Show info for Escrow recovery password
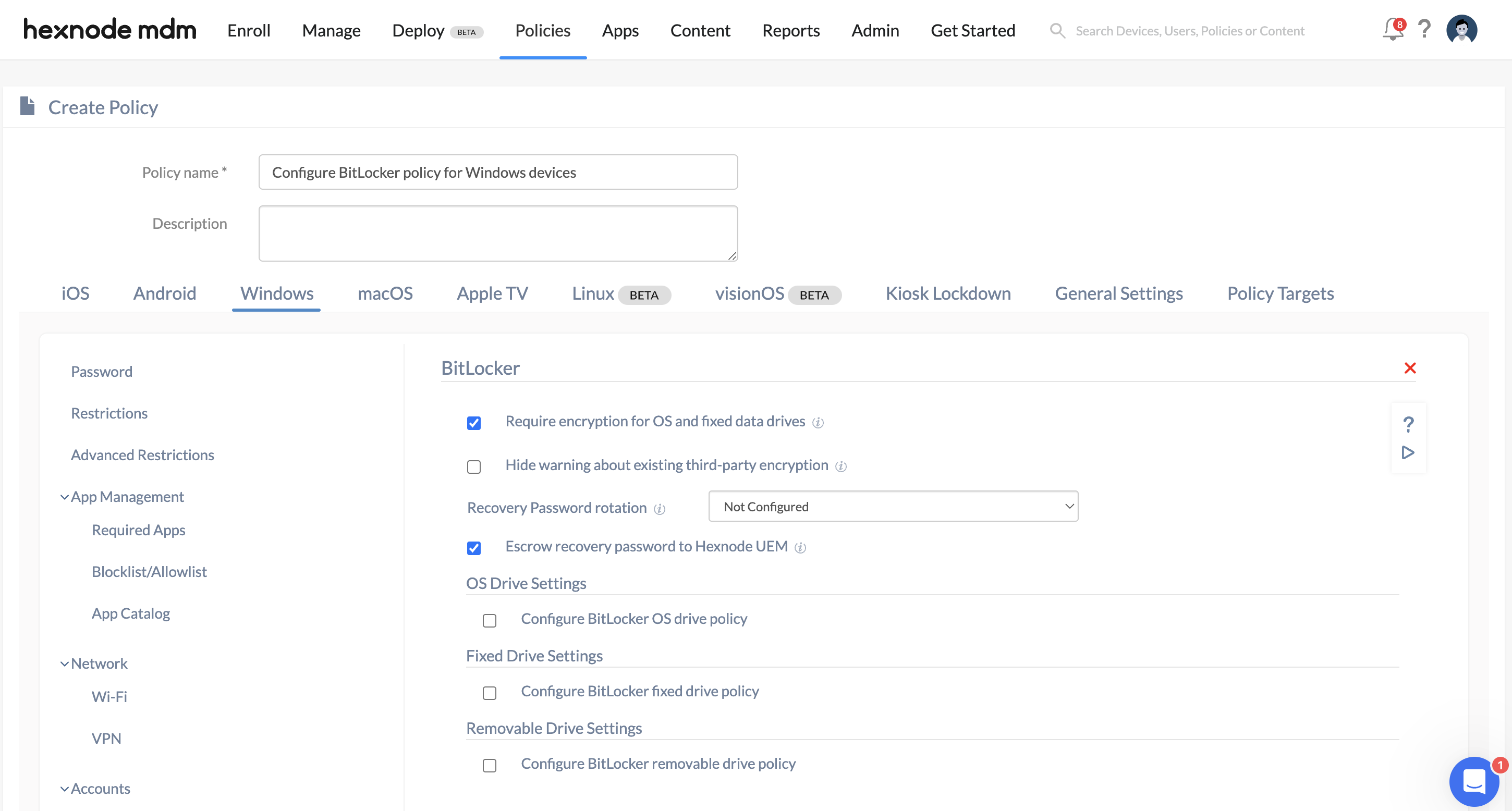The width and height of the screenshot is (1512, 811). click(x=800, y=547)
